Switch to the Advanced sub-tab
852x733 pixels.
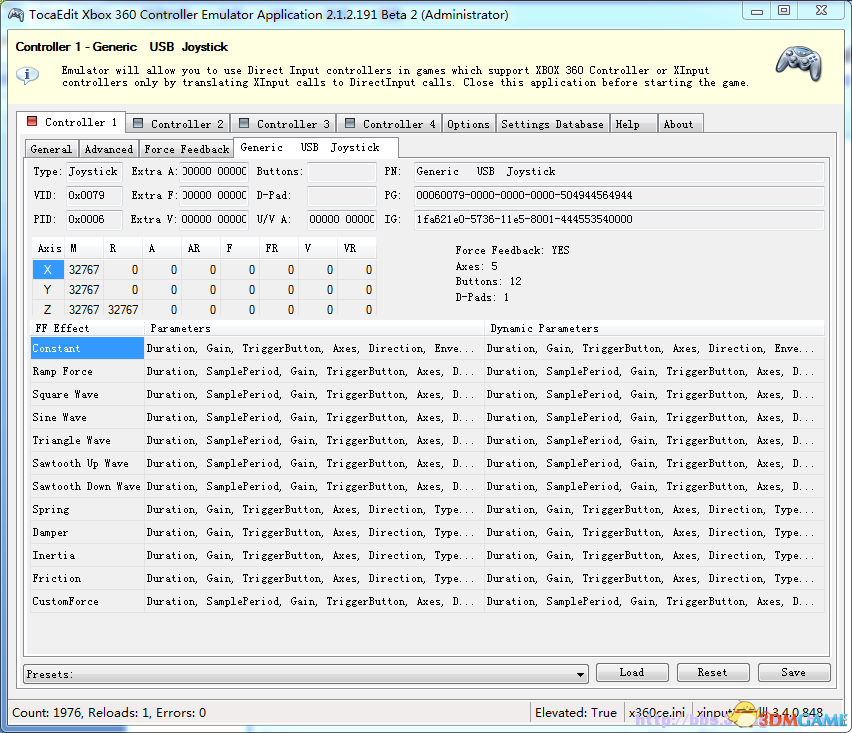109,148
